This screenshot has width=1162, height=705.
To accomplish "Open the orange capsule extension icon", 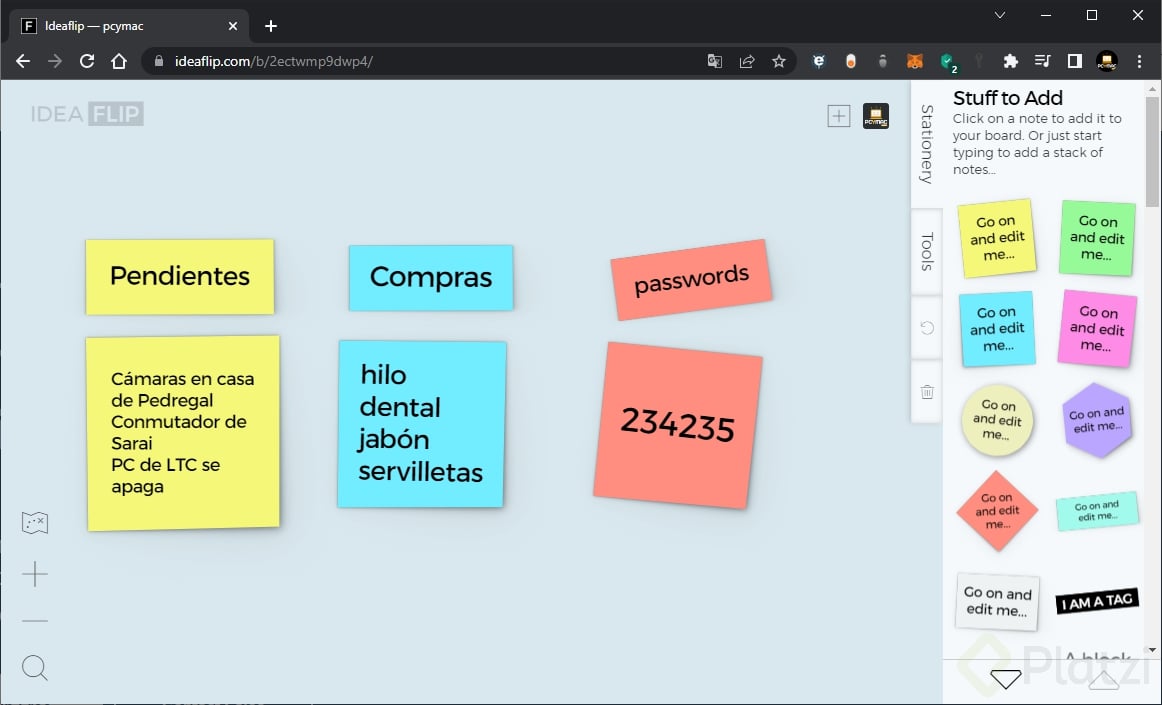I will click(851, 62).
